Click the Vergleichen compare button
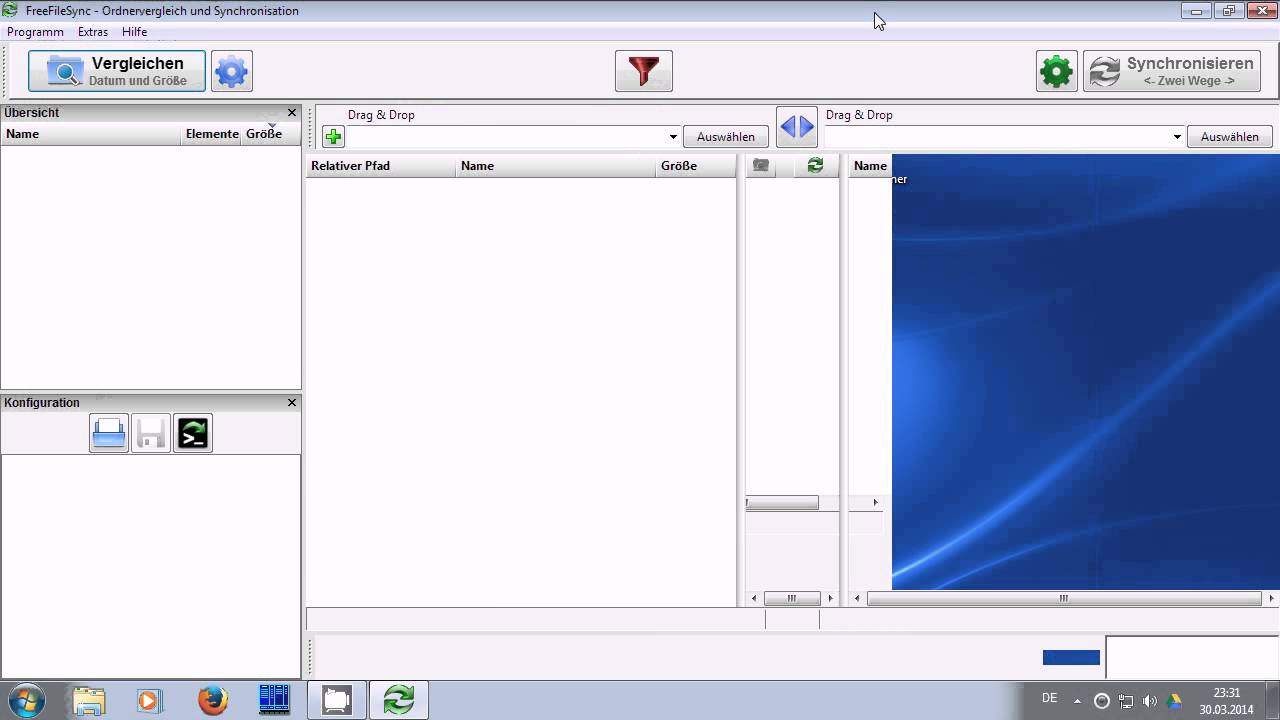Screen dimensions: 1280x720 coord(117,71)
